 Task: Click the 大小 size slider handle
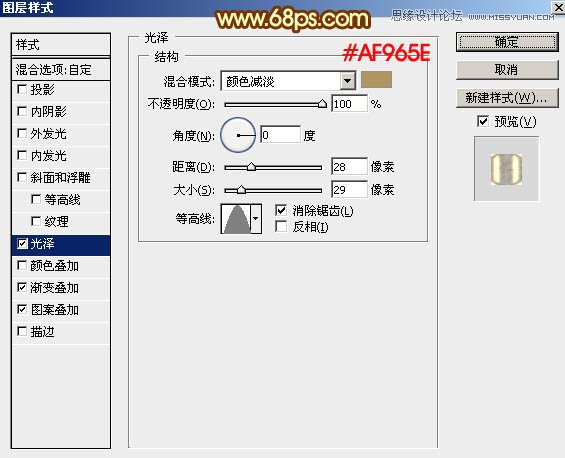[x=241, y=190]
